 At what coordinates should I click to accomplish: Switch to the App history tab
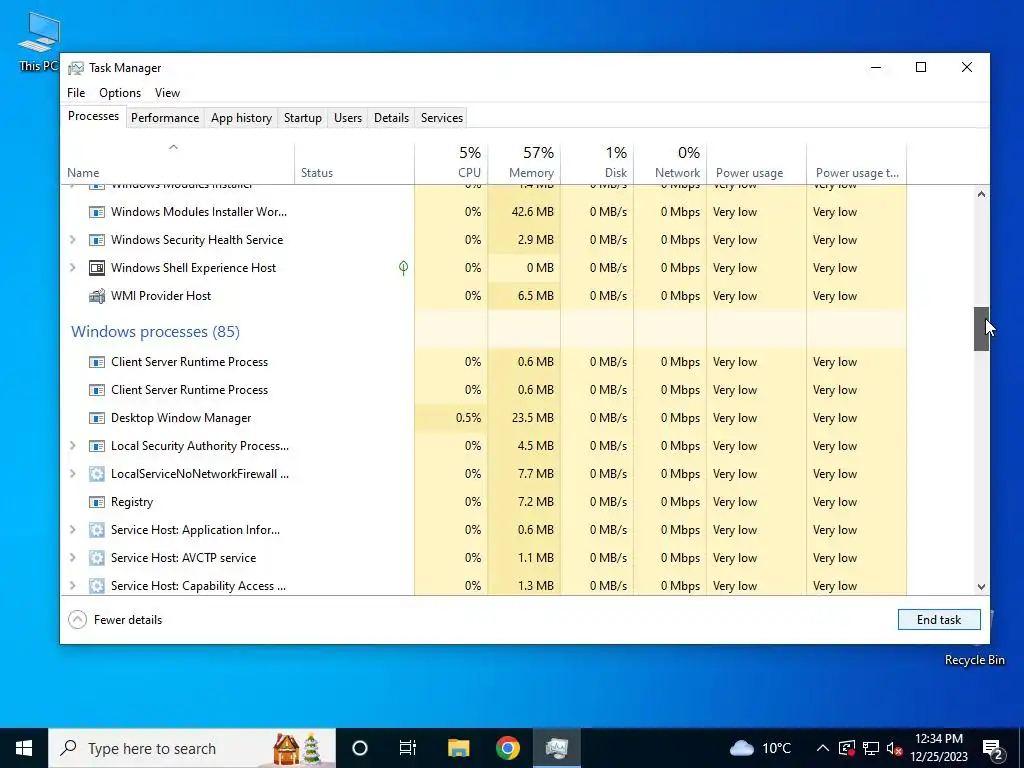(241, 118)
